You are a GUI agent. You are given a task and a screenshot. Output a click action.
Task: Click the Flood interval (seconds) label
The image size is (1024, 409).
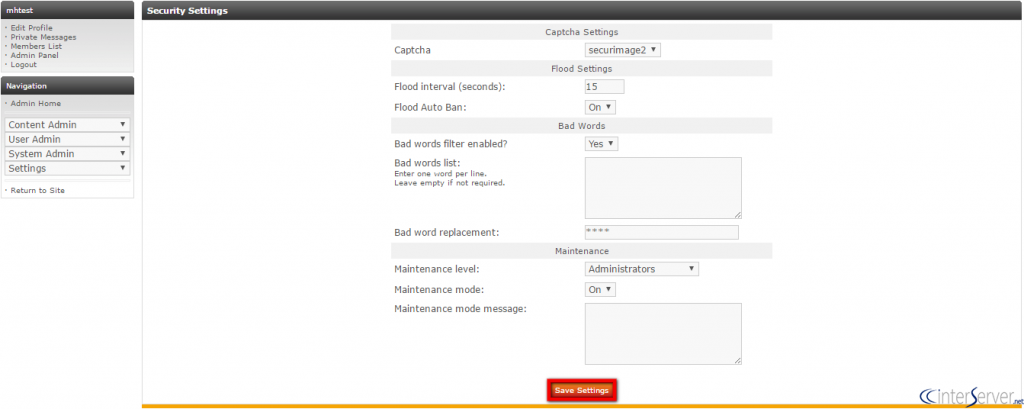coord(450,86)
